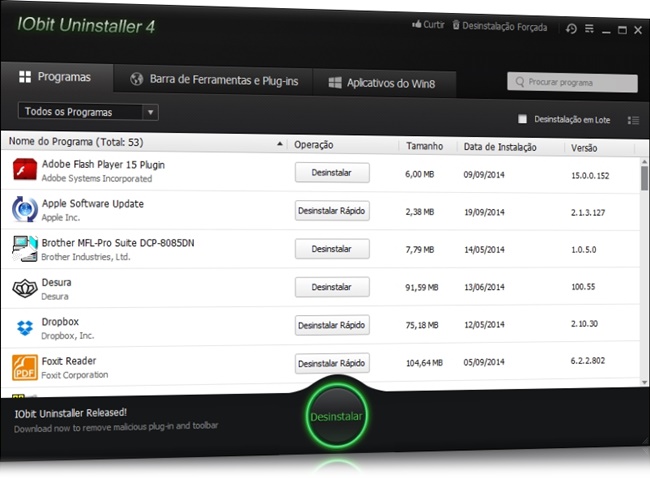Select the Foxit Reader program name
Screen dimensions: 650x478
69,361
